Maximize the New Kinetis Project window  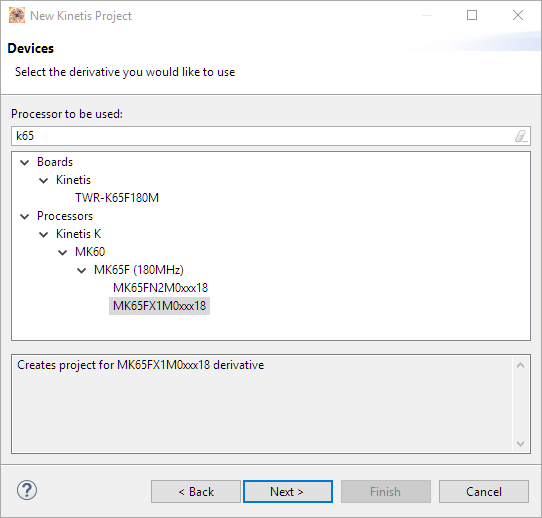(x=472, y=15)
